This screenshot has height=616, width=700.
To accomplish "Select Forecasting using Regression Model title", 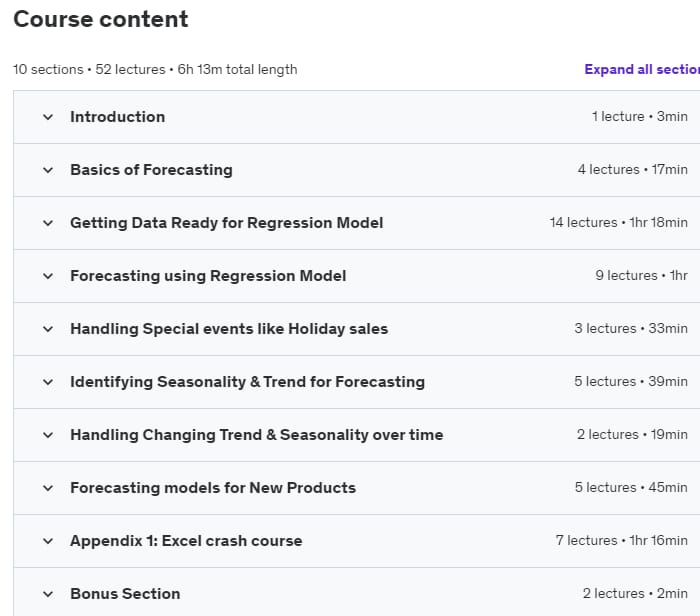I will [x=208, y=276].
